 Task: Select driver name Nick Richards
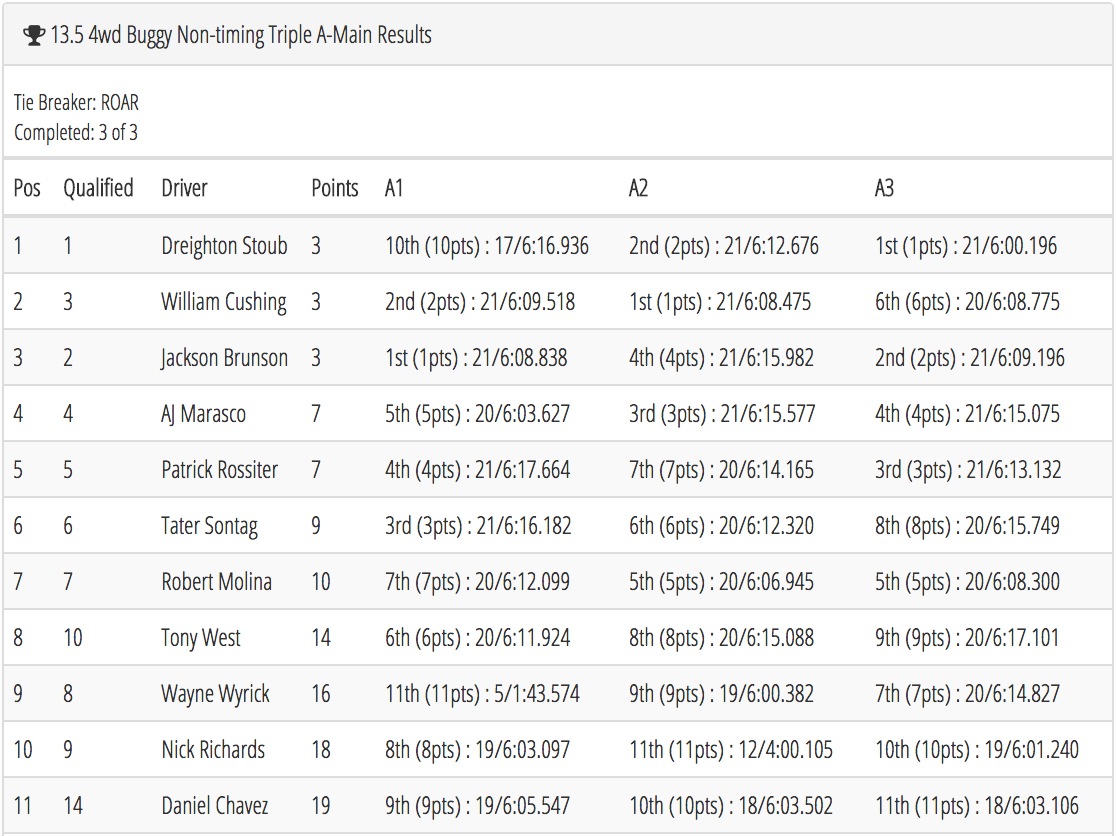(x=213, y=749)
